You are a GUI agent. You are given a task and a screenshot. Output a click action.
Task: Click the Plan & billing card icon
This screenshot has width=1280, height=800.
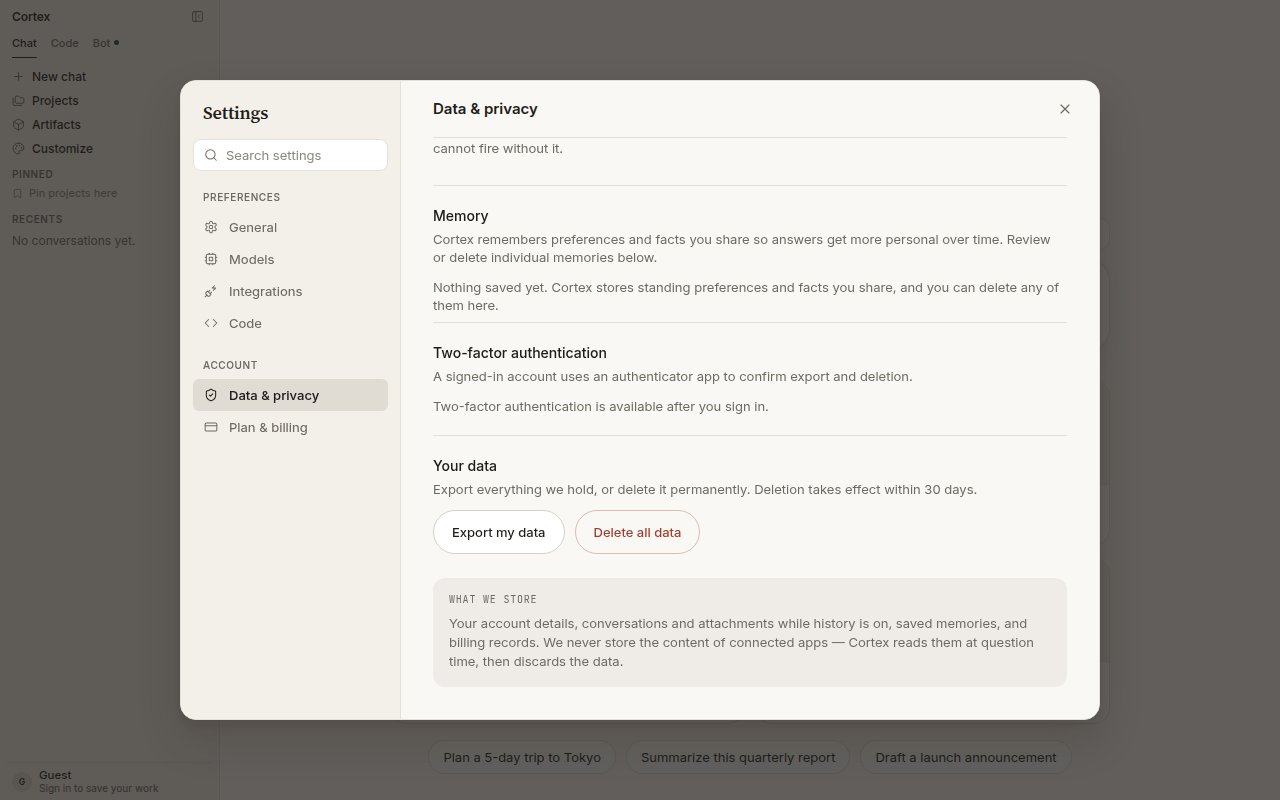click(211, 427)
